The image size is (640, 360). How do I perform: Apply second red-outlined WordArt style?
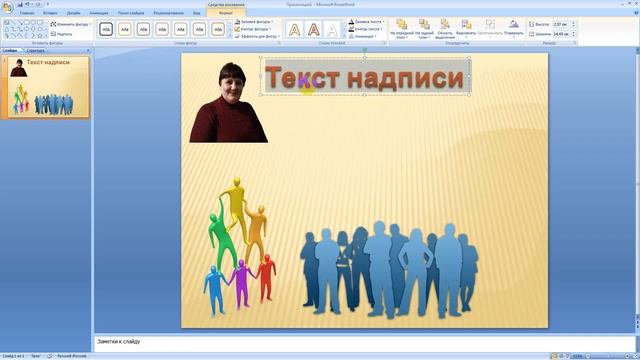[x=313, y=29]
